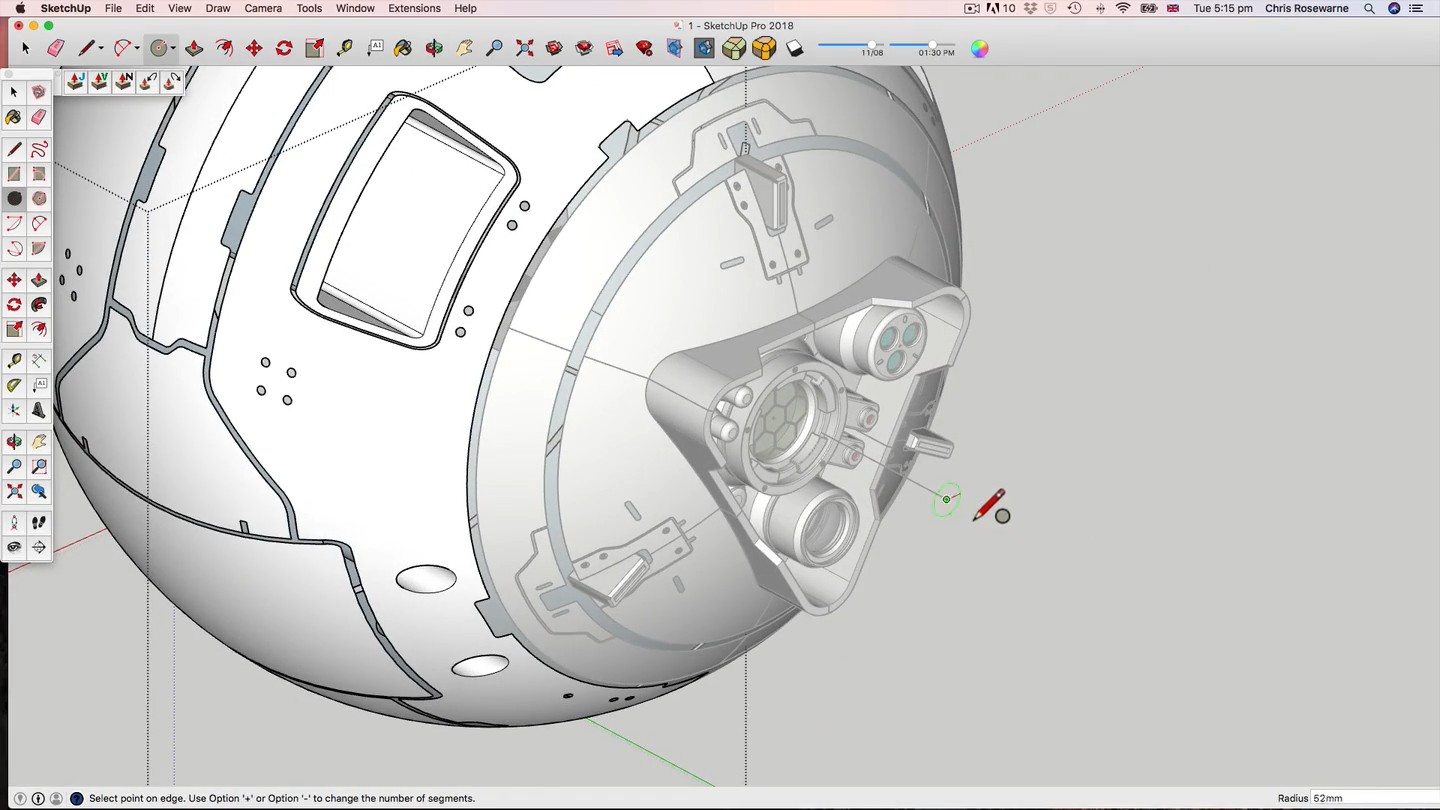Image resolution: width=1440 pixels, height=810 pixels.
Task: Select the Freehand drawing tool
Action: [x=39, y=150]
